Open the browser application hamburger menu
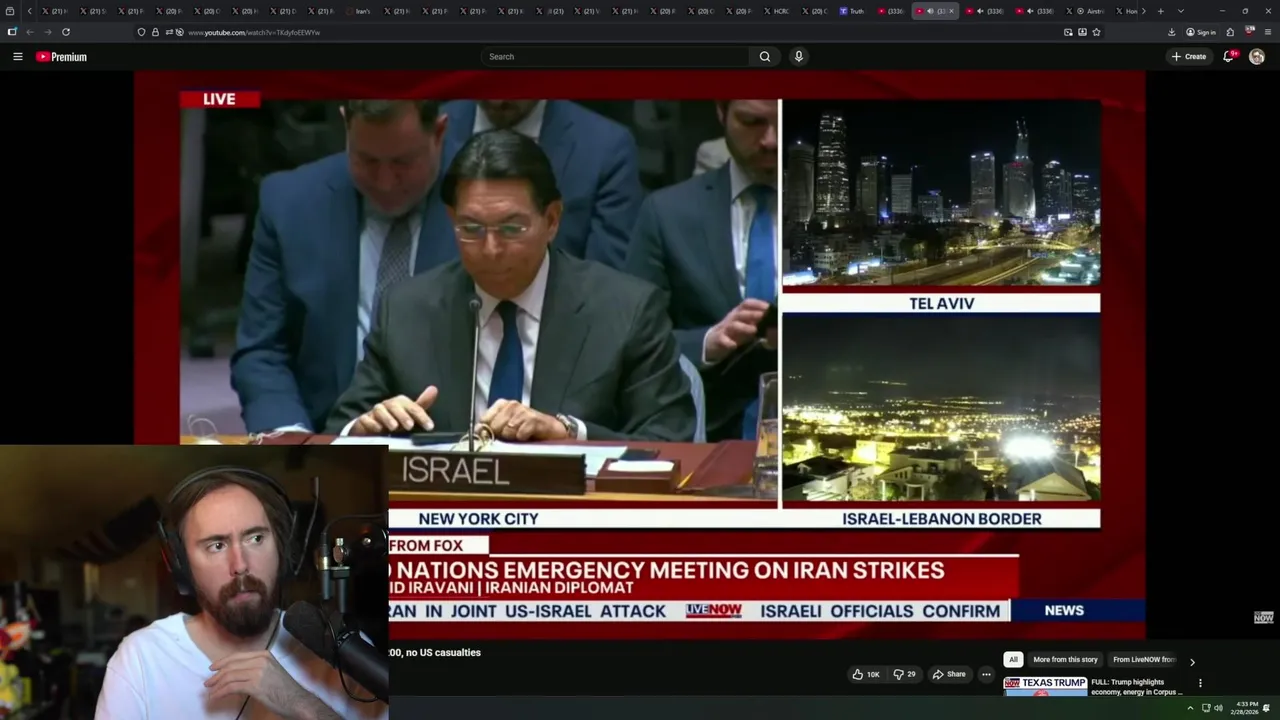The image size is (1280, 720). pyautogui.click(x=1268, y=32)
